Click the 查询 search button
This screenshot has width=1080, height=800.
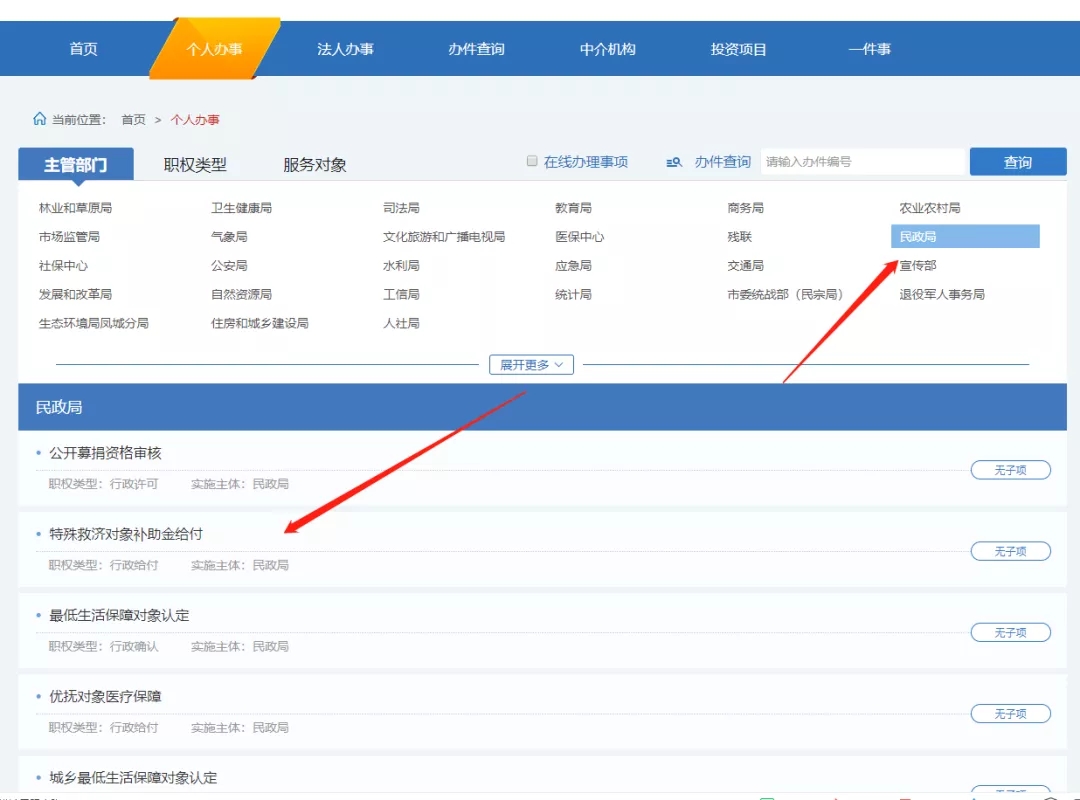1018,161
